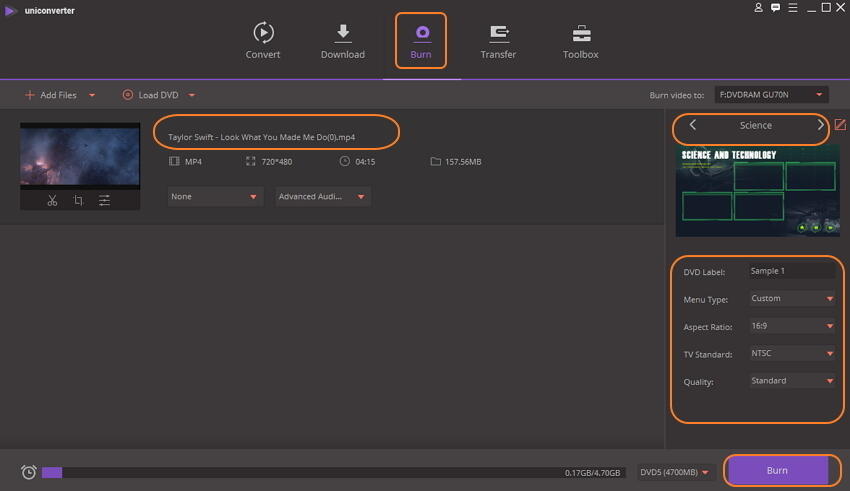
Task: Click the Add Files button
Action: [x=51, y=95]
